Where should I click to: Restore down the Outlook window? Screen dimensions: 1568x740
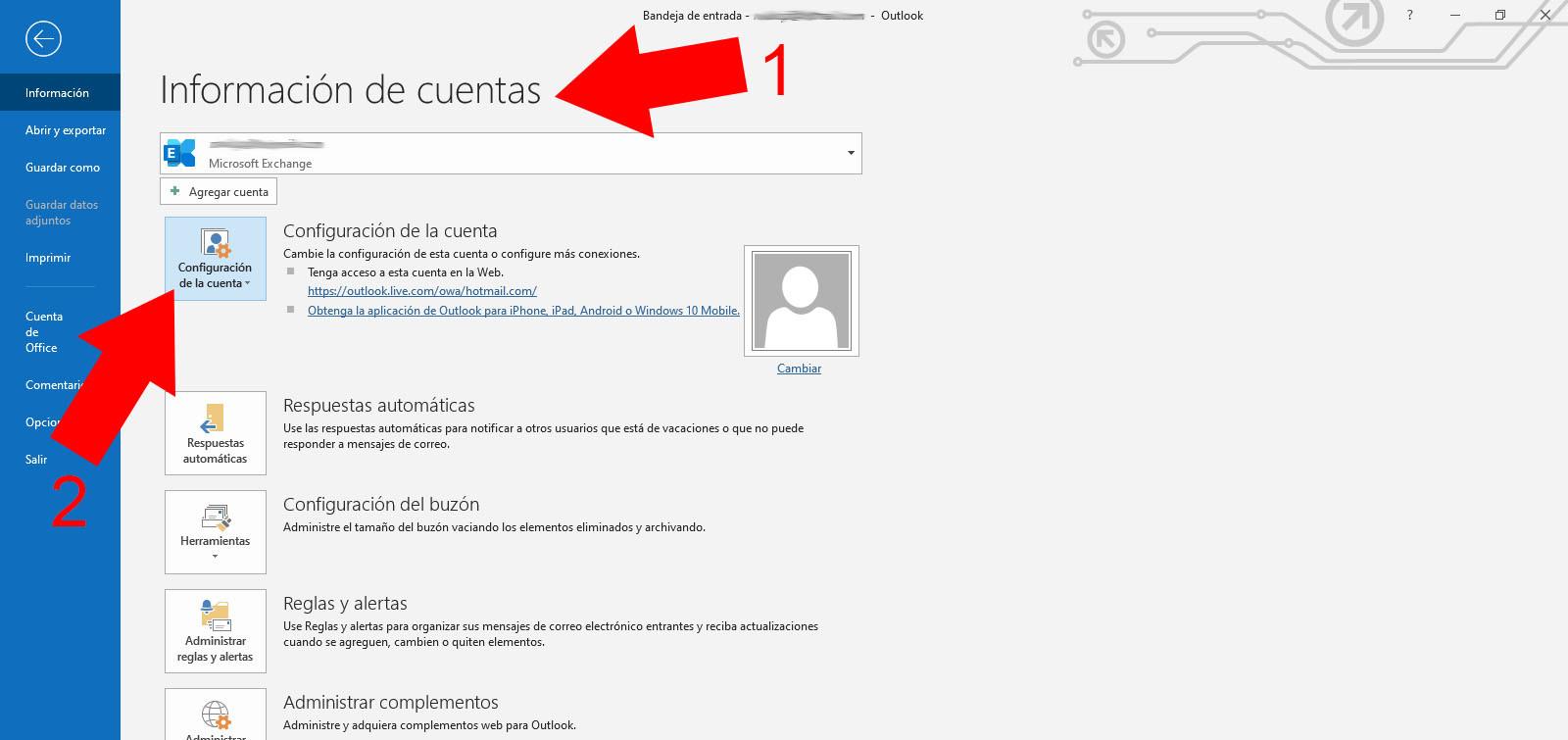point(1500,15)
